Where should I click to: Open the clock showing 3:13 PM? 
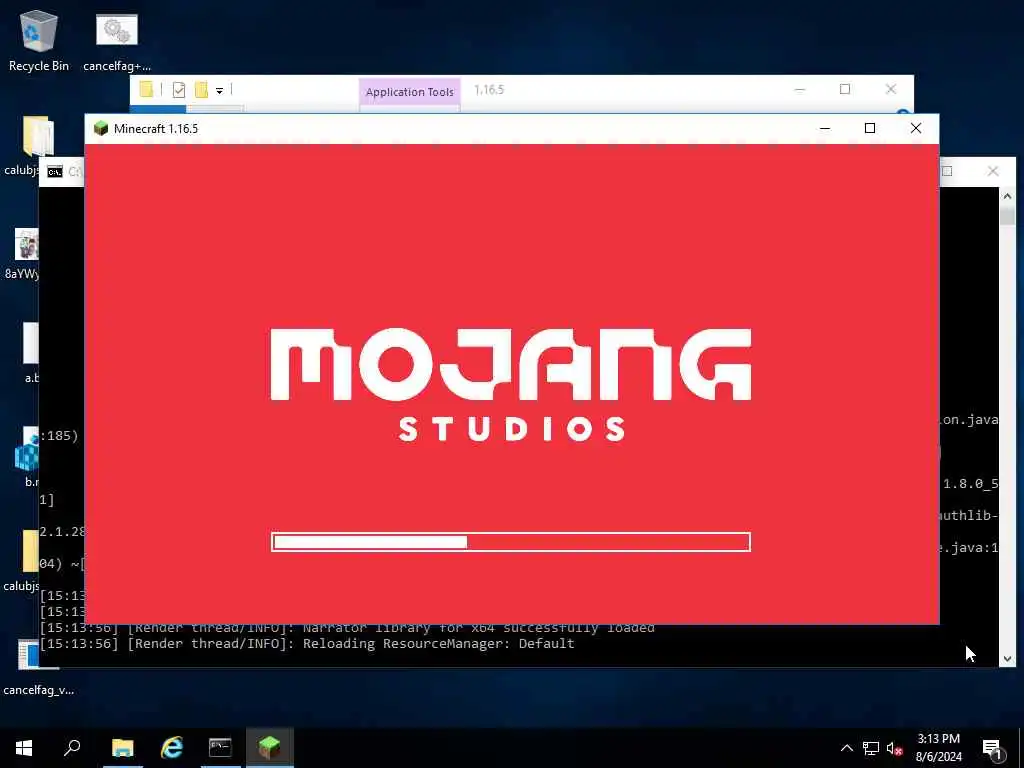pyautogui.click(x=938, y=748)
